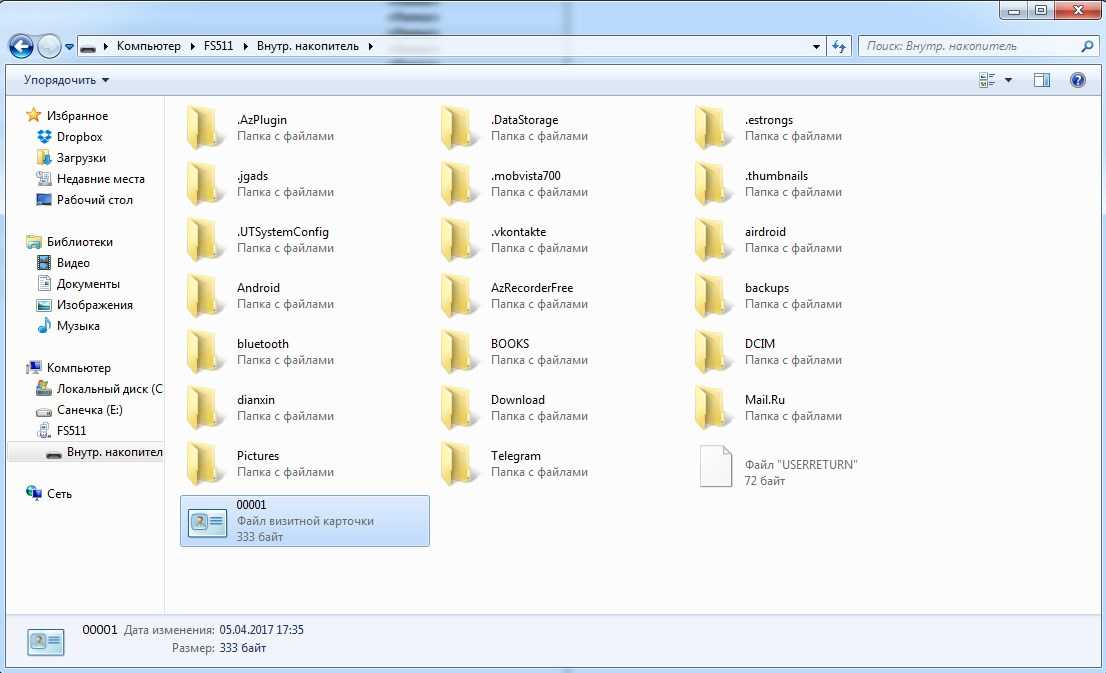Open the help question mark icon
Image resolution: width=1106 pixels, height=673 pixels.
pyautogui.click(x=1078, y=80)
